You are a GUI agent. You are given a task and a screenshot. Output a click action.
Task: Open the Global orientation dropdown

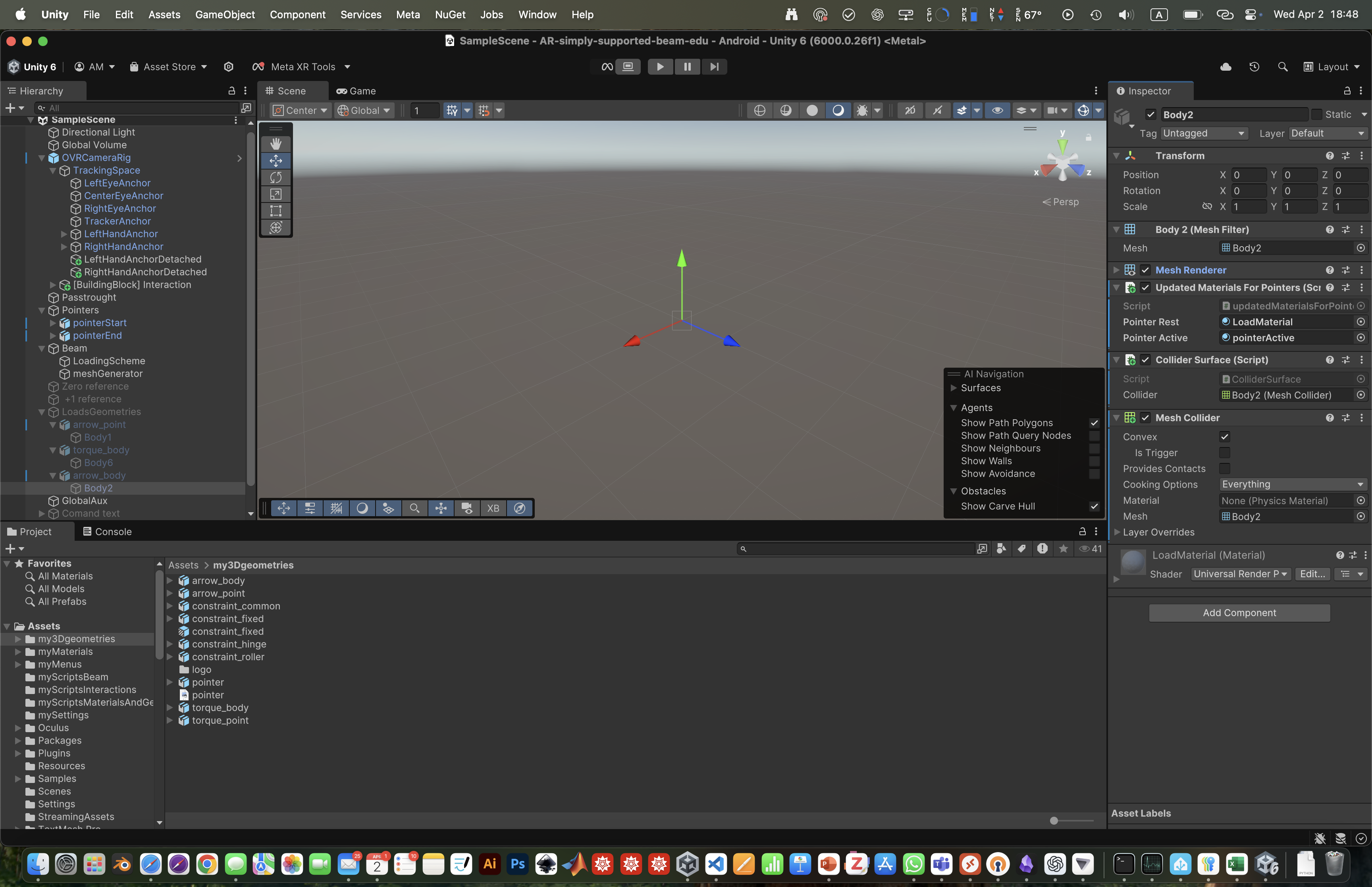[364, 110]
